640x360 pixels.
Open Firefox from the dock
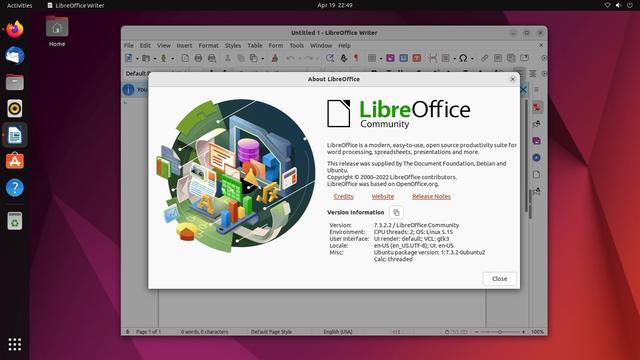pos(15,29)
